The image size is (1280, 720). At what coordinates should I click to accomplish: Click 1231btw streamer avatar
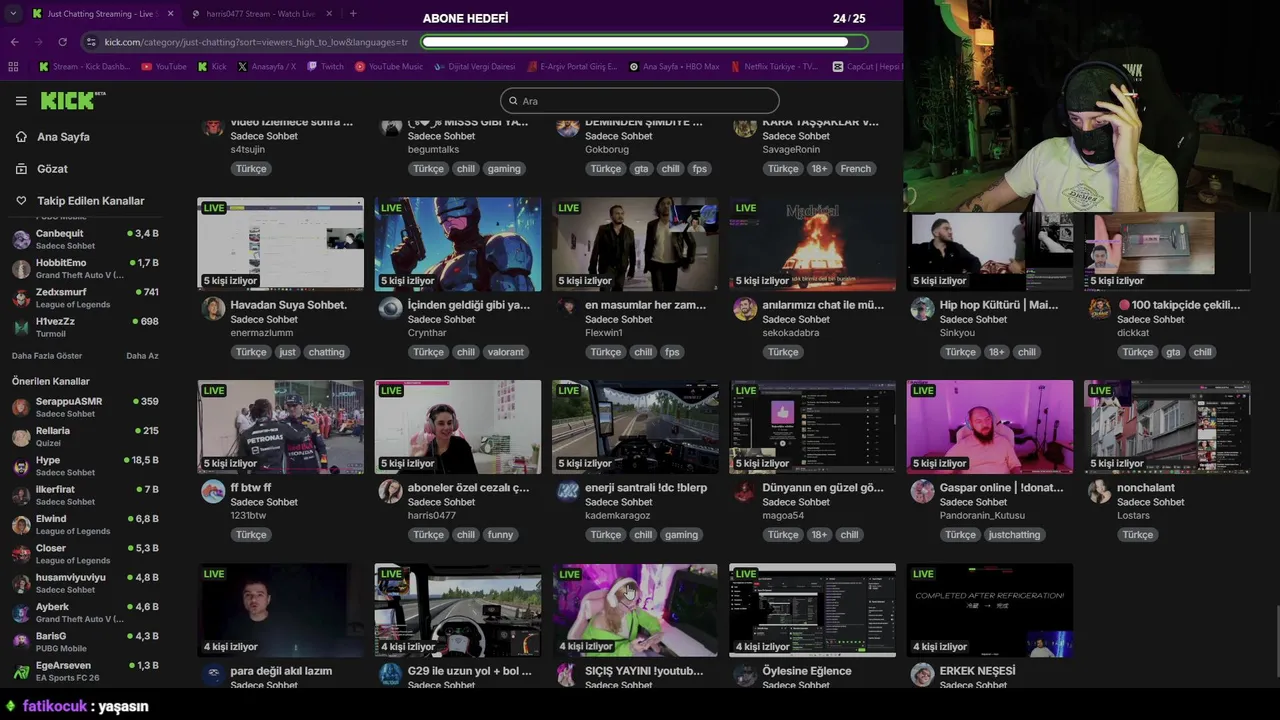[213, 491]
